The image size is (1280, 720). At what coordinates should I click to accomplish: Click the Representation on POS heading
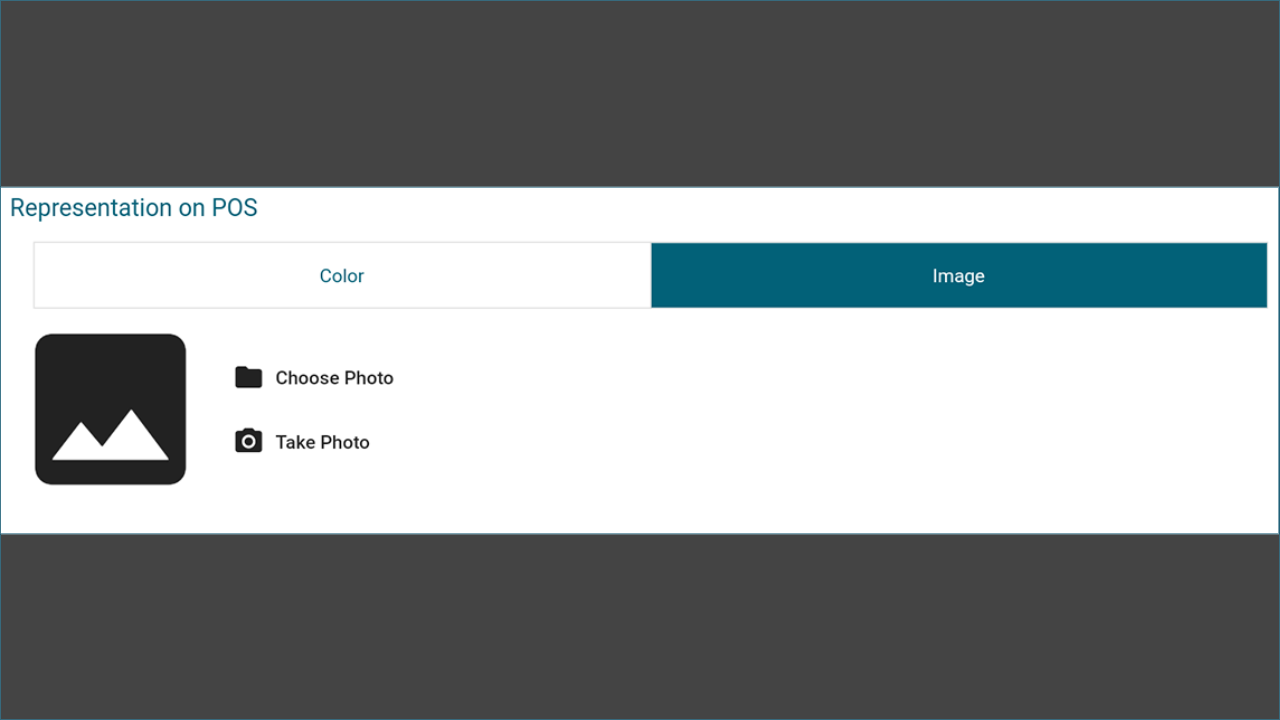point(134,208)
